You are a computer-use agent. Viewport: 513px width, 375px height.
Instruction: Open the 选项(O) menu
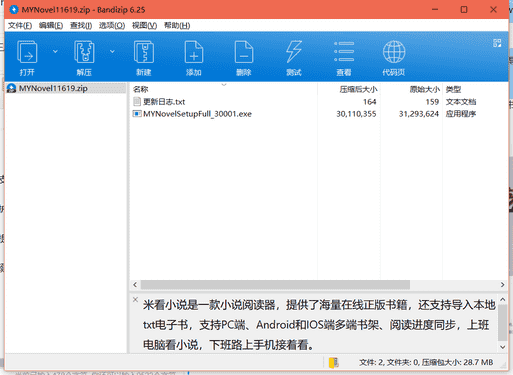click(x=112, y=26)
